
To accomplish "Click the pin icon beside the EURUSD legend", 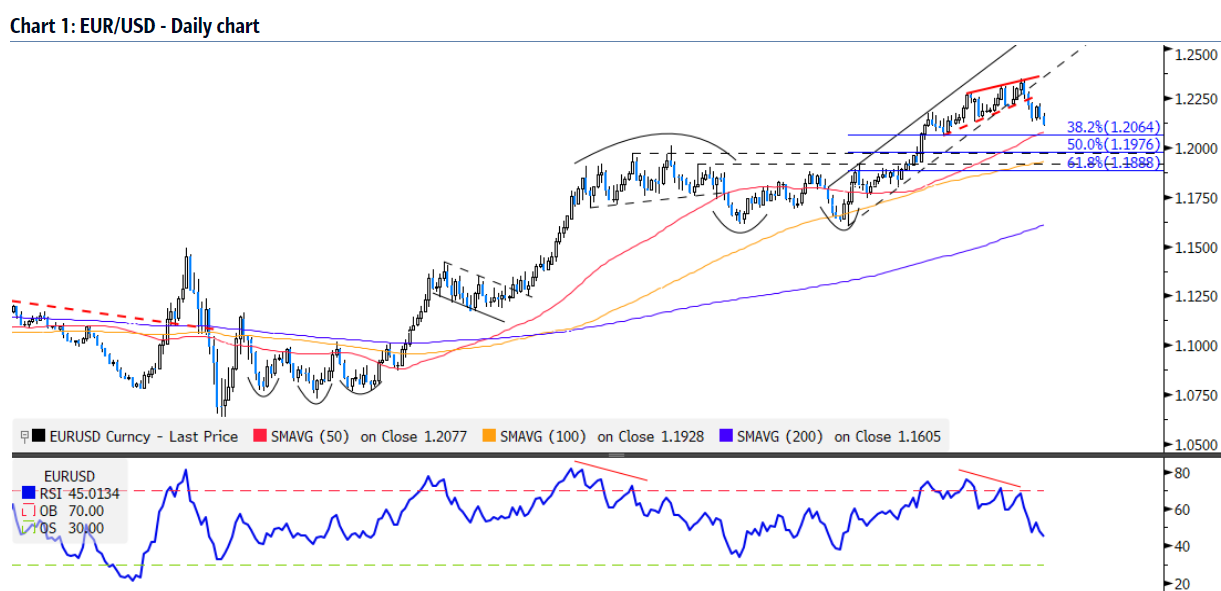I will coord(24,436).
